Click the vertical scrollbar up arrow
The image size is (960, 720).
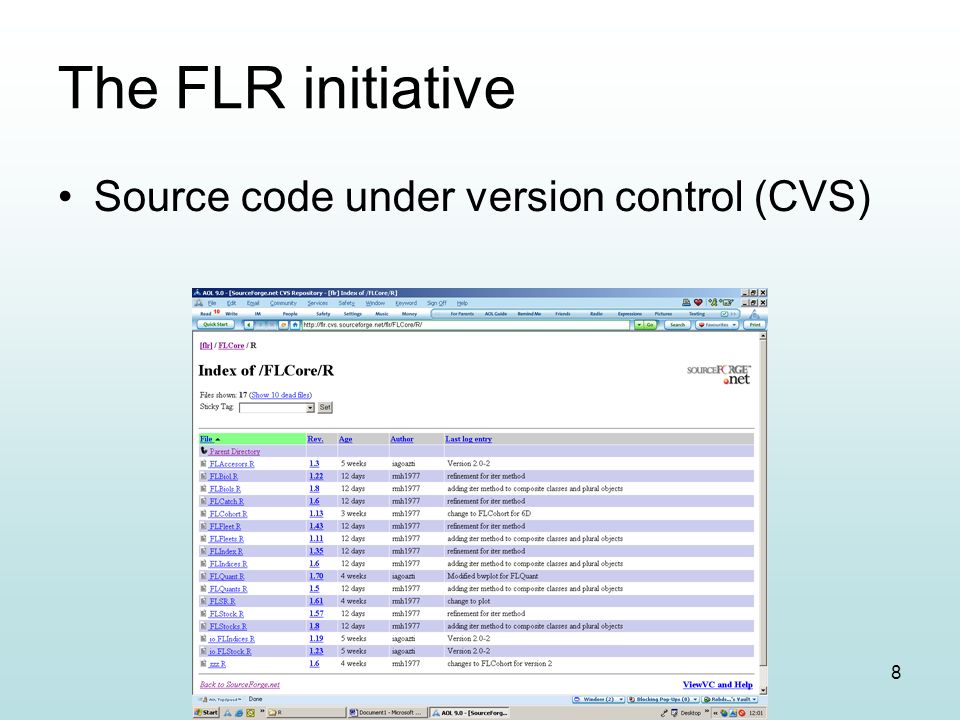(763, 337)
